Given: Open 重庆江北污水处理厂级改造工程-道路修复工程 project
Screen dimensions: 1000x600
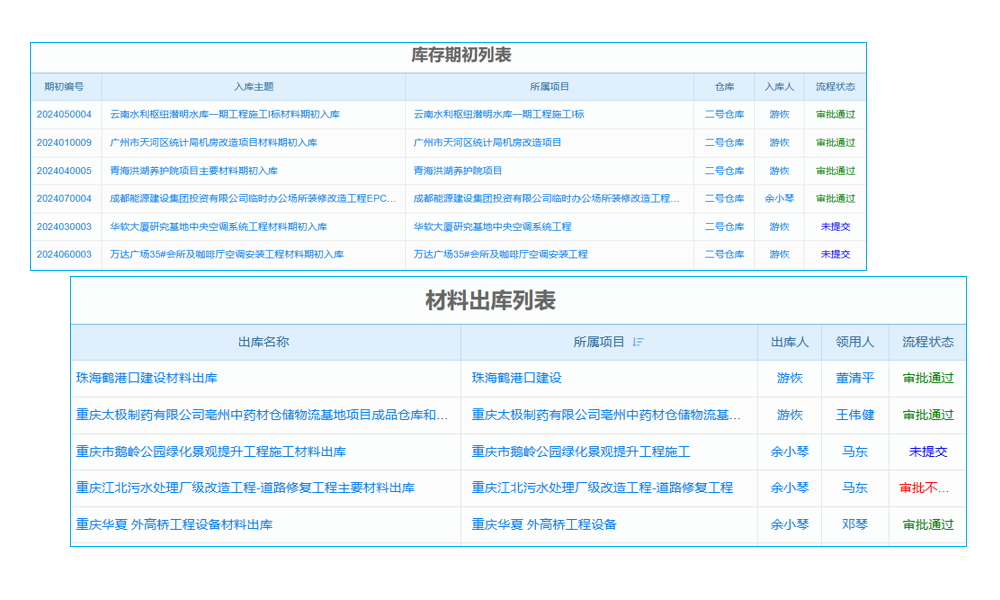Looking at the screenshot, I should tap(601, 488).
